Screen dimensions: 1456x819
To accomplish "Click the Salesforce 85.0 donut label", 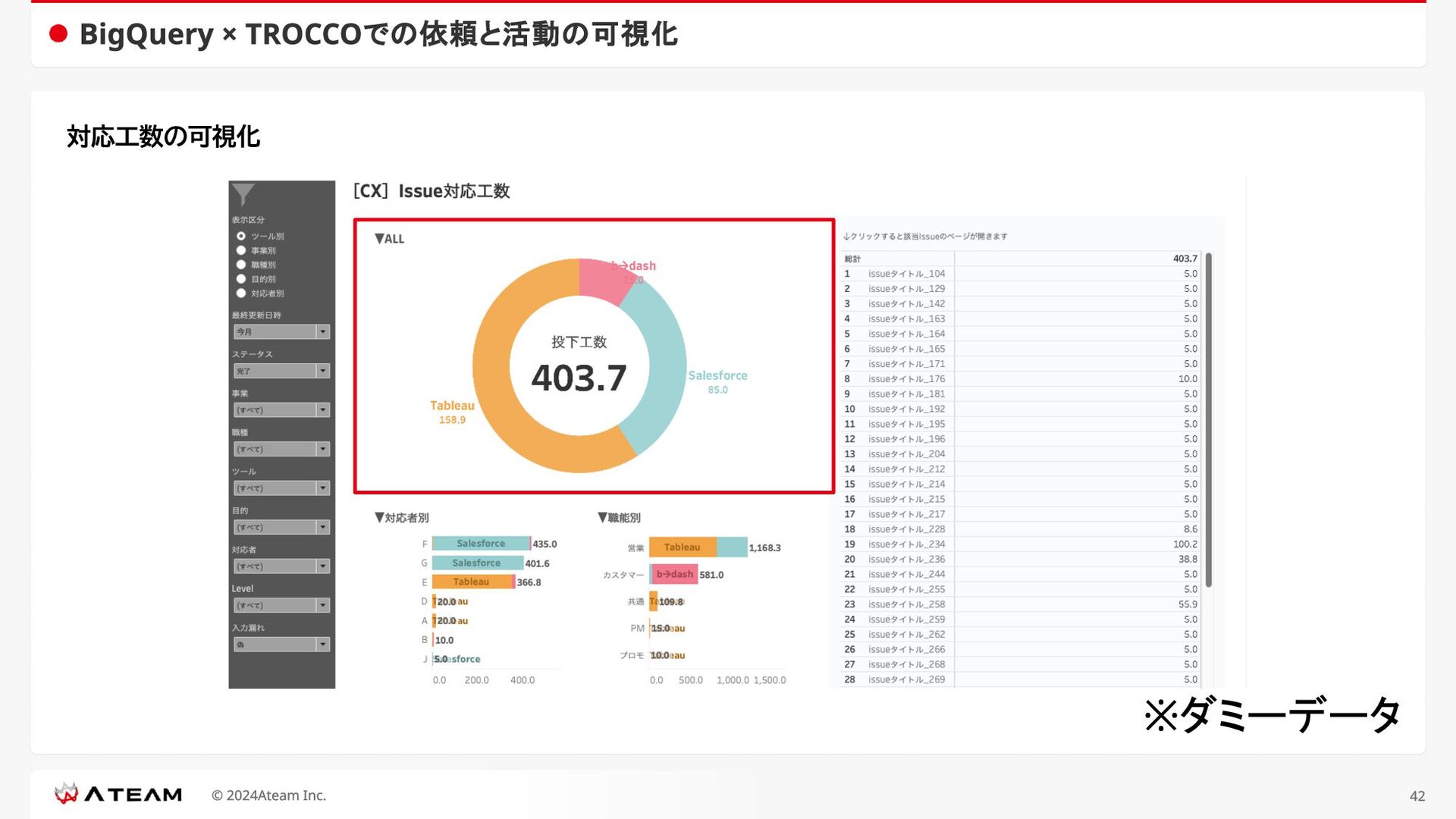I will (717, 382).
